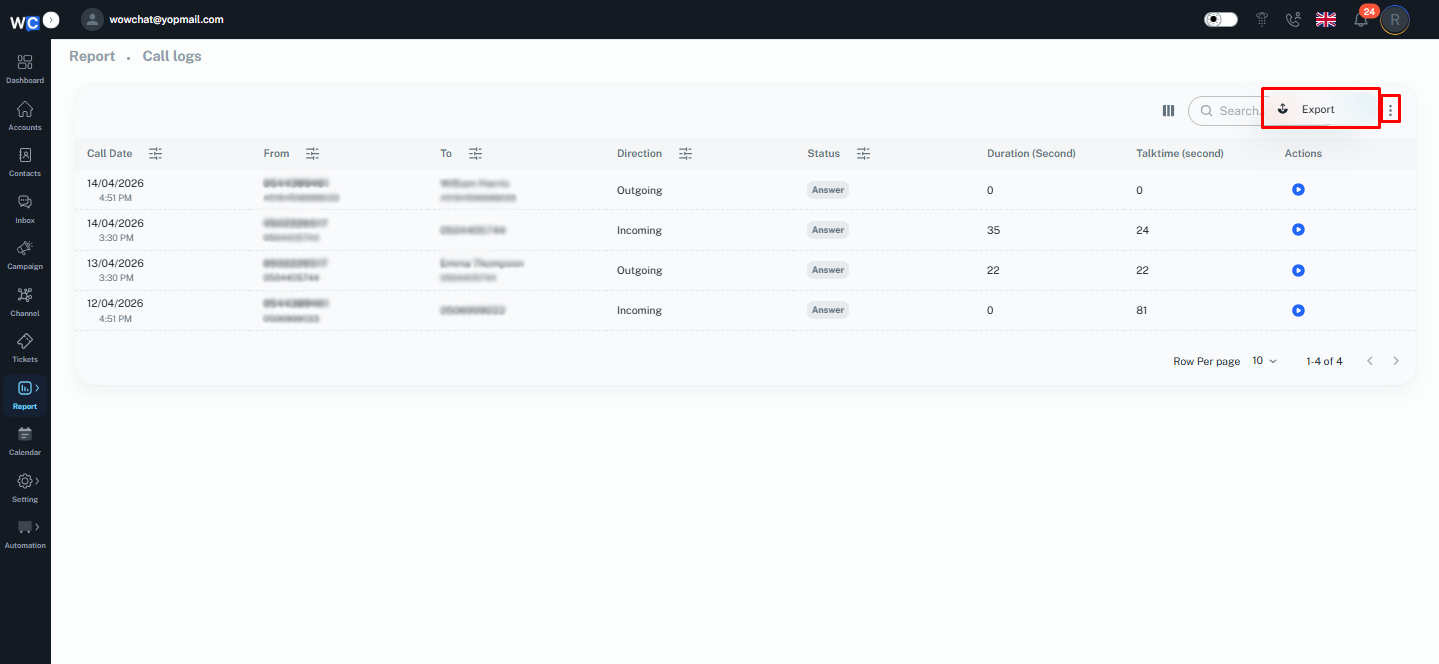Open the column visibility icon
The image size is (1439, 664).
click(1168, 111)
